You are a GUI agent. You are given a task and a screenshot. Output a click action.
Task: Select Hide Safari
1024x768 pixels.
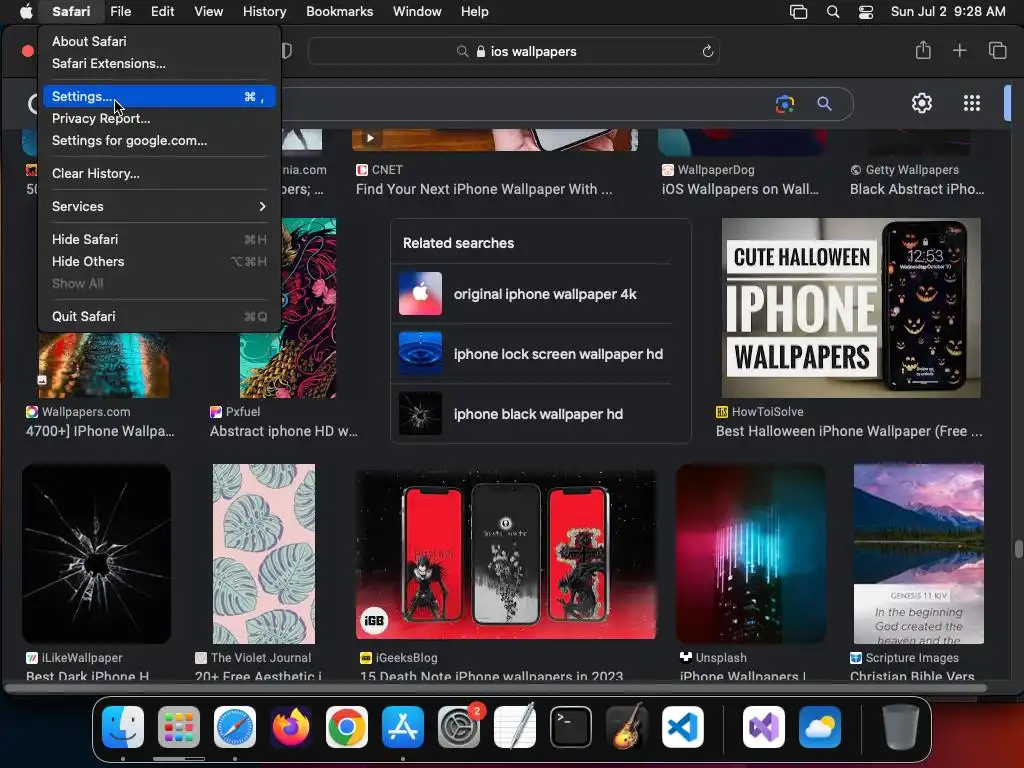click(159, 240)
